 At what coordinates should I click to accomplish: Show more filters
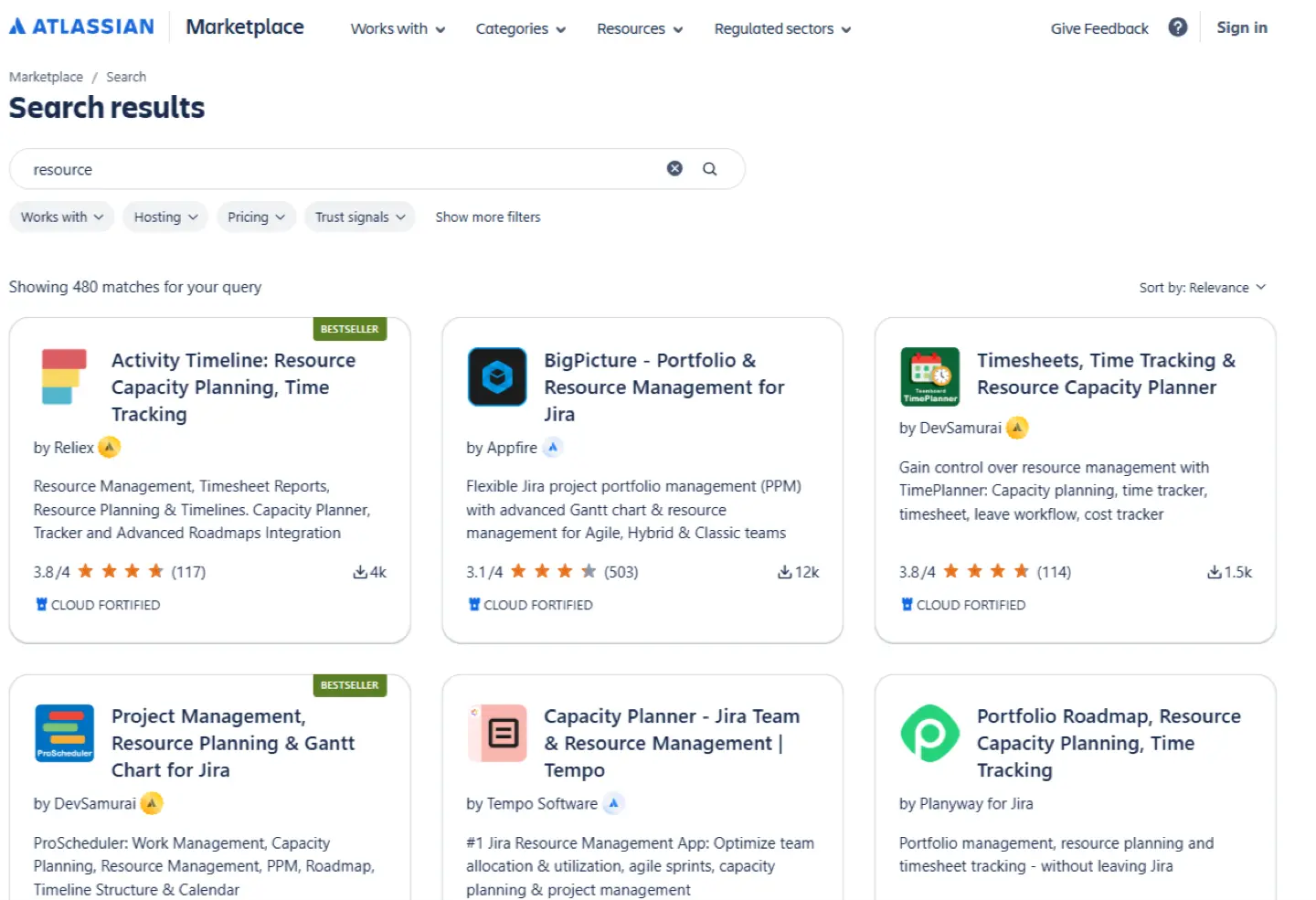click(488, 217)
